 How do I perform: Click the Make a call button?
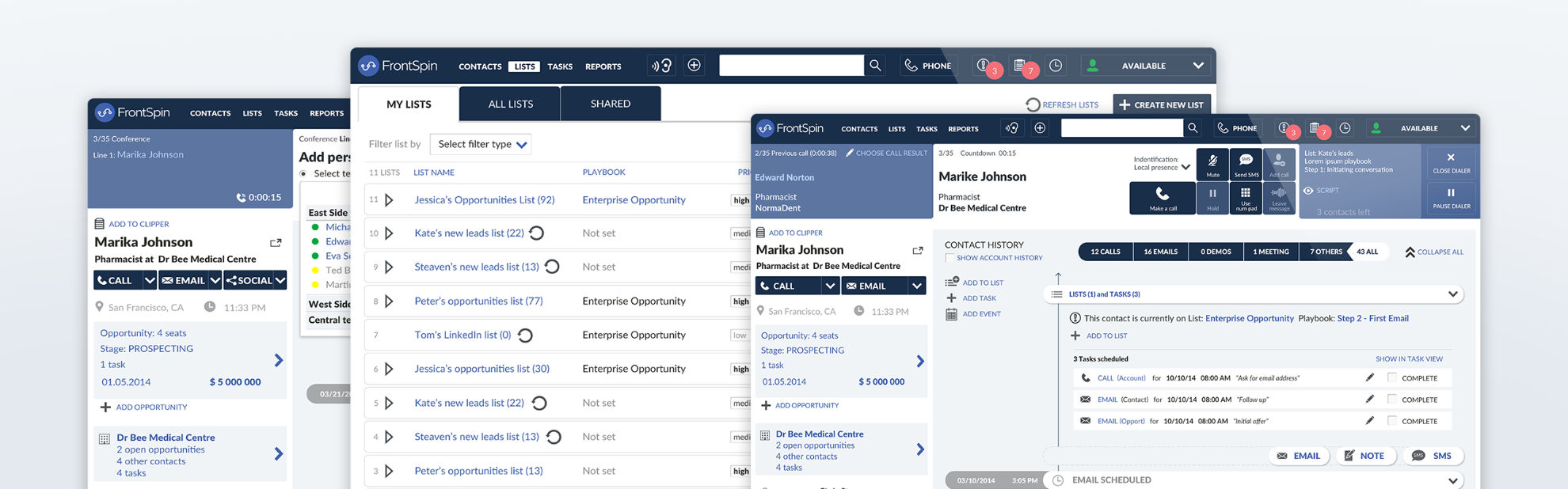(x=1162, y=198)
